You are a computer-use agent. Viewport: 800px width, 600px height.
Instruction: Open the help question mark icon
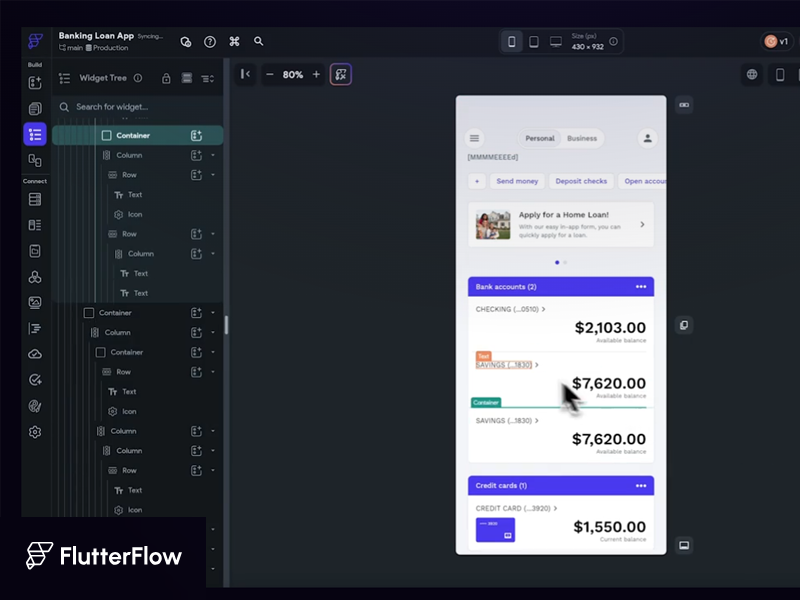click(x=210, y=41)
